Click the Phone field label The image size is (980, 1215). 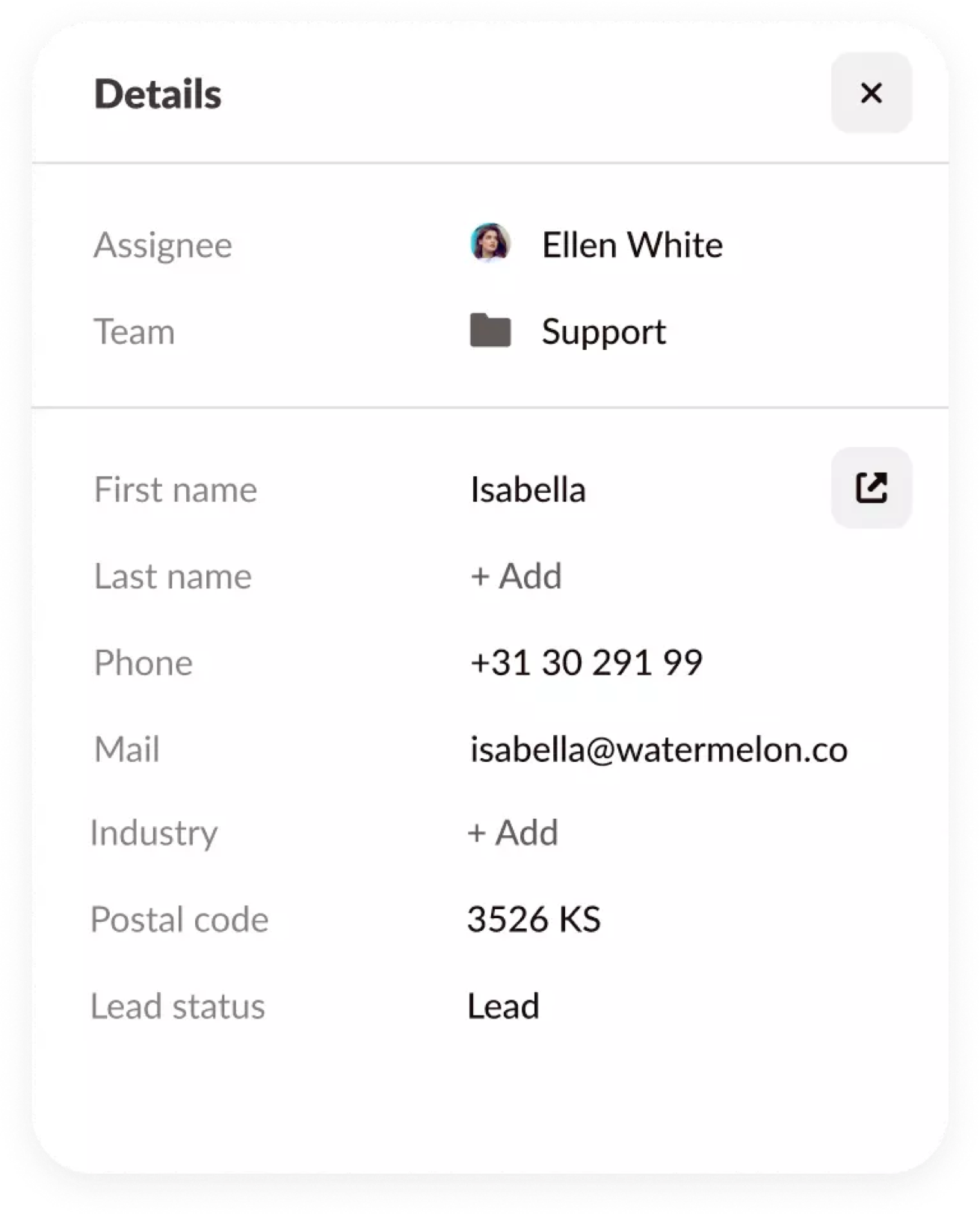pyautogui.click(x=144, y=662)
